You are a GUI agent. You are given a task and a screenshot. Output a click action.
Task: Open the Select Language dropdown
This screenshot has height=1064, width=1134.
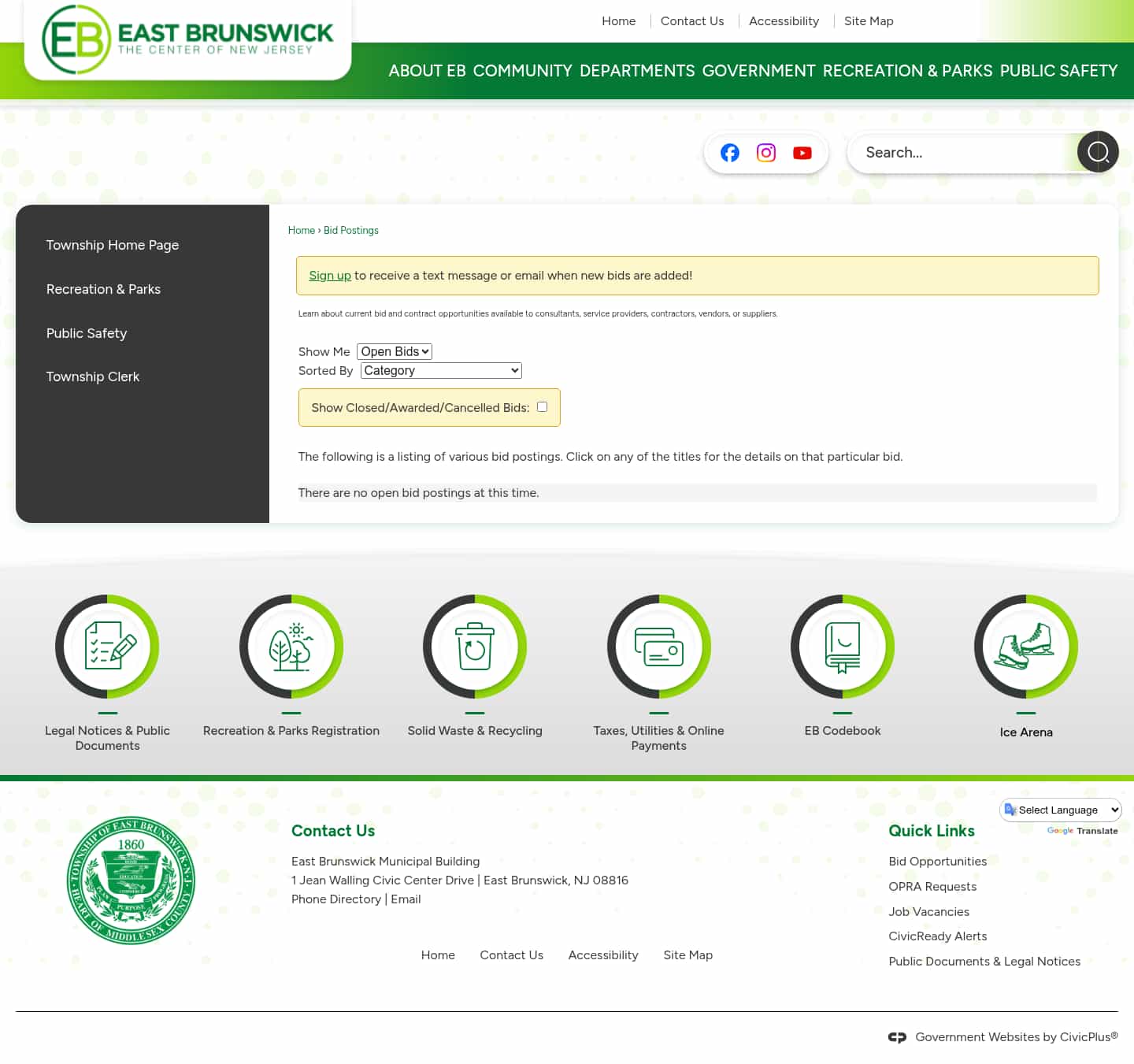[x=1061, y=810]
